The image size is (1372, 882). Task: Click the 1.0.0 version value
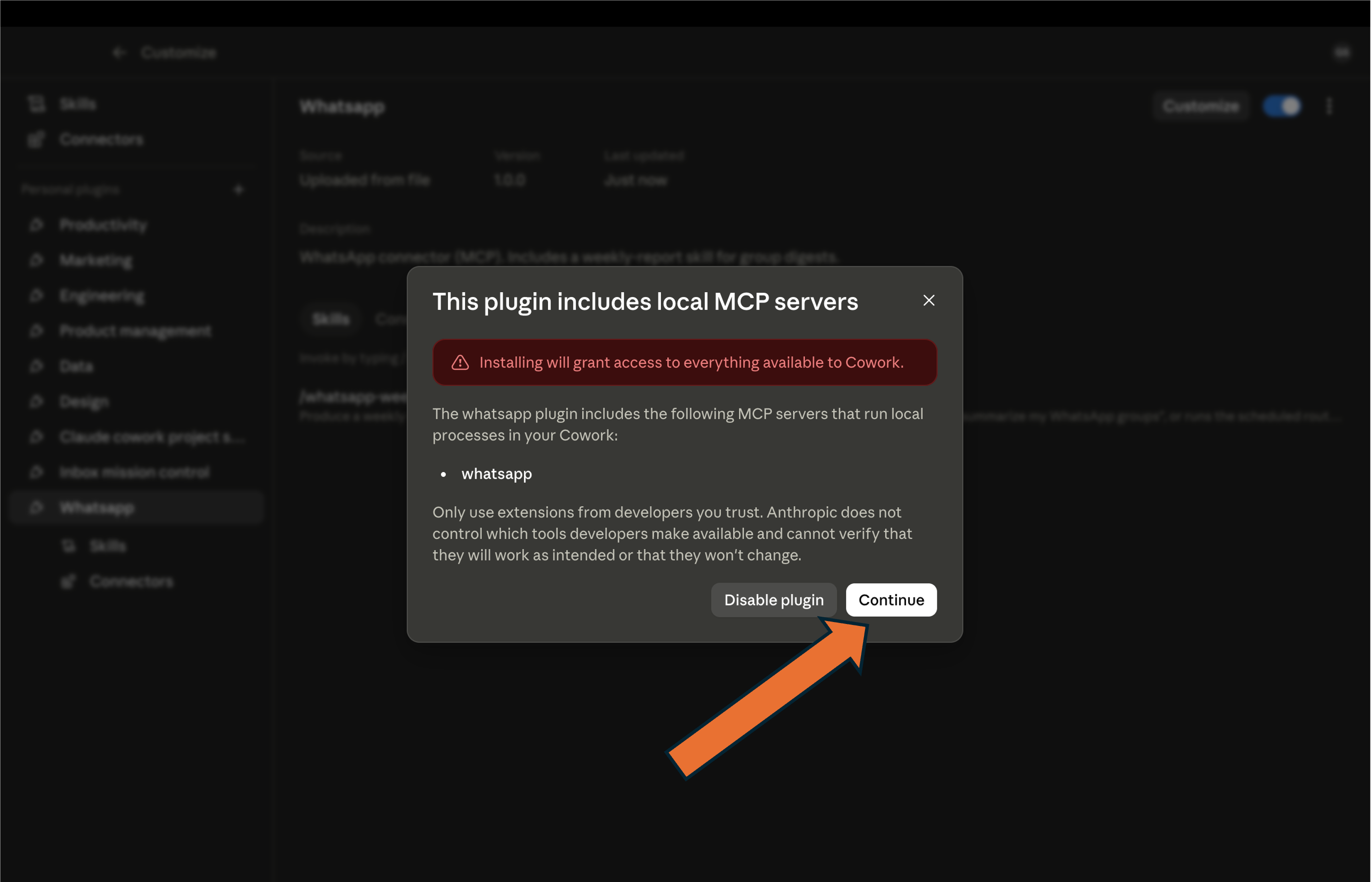tap(510, 180)
